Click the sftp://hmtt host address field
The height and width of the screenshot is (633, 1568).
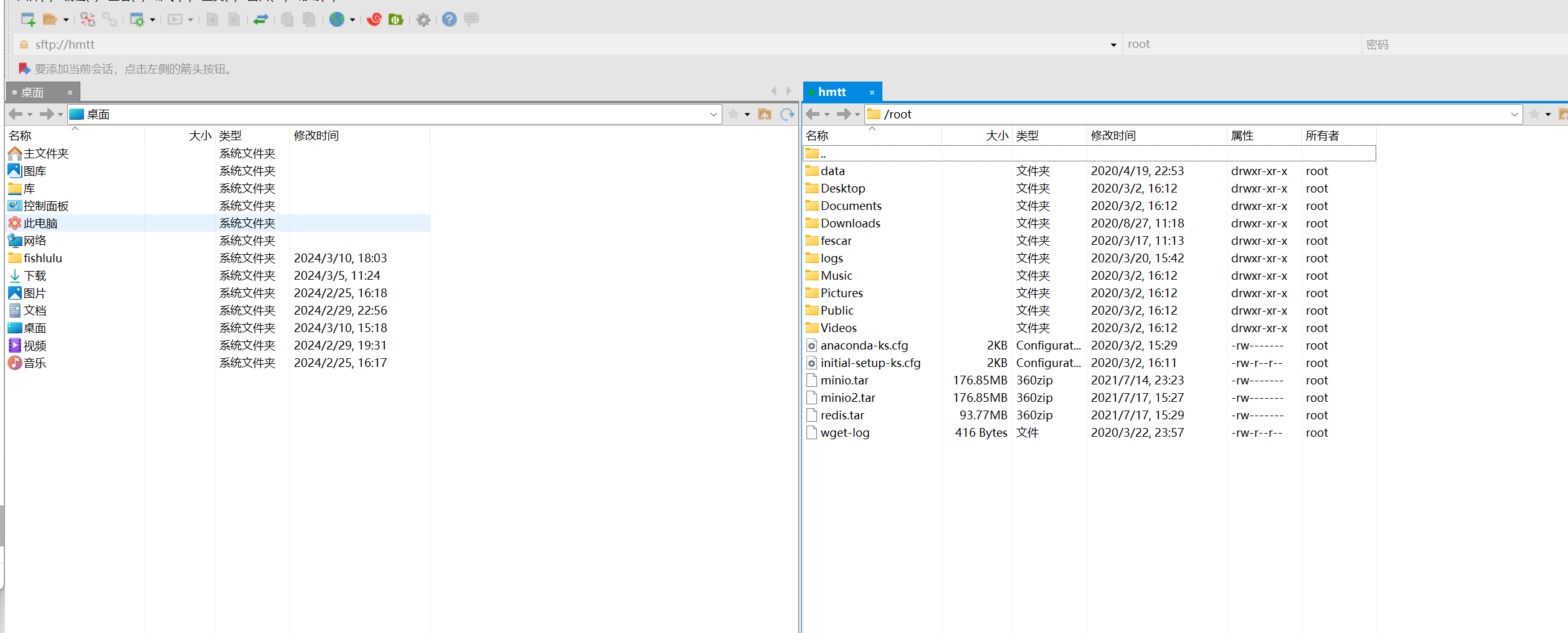point(567,44)
